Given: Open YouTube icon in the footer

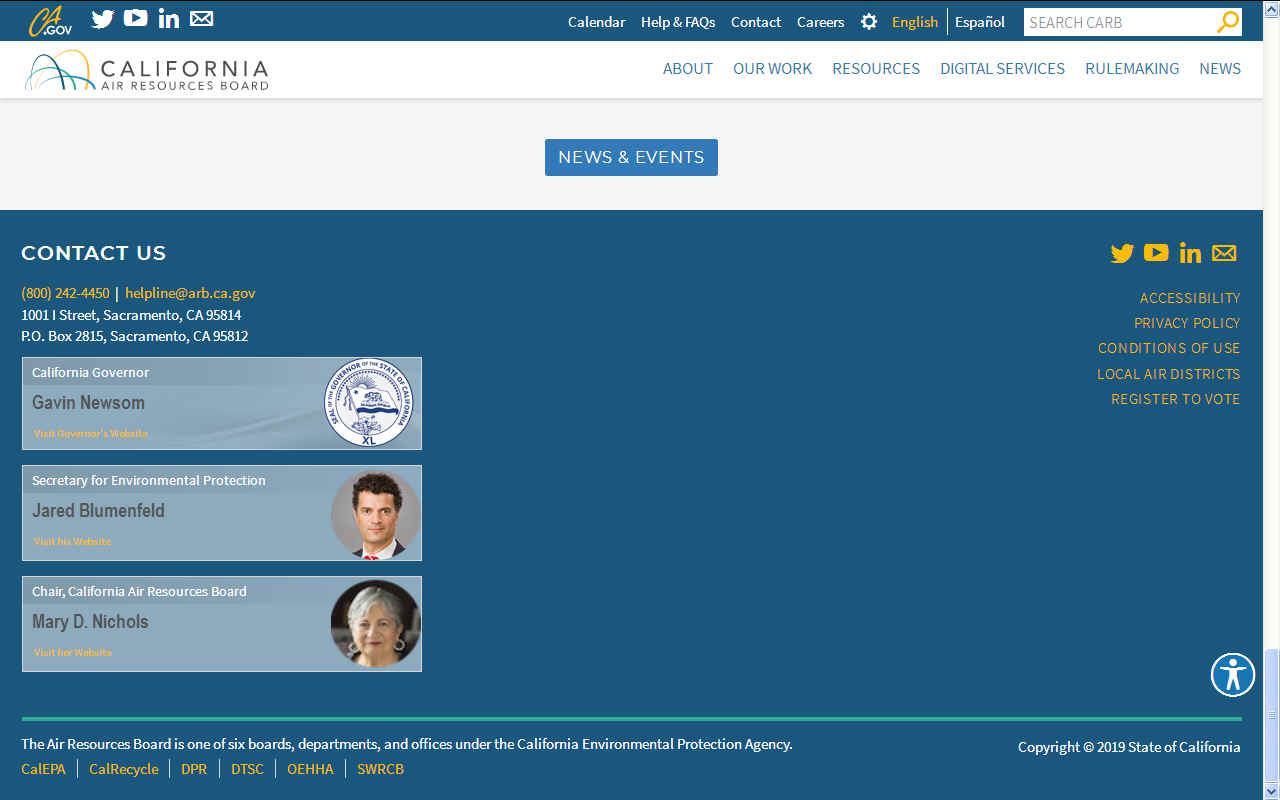Looking at the screenshot, I should tap(1156, 252).
